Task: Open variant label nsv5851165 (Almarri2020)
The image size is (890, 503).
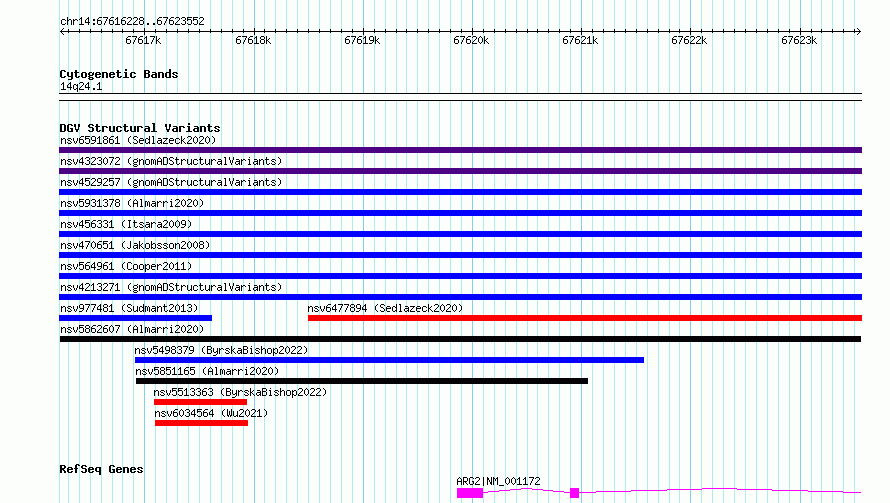Action: [207, 371]
